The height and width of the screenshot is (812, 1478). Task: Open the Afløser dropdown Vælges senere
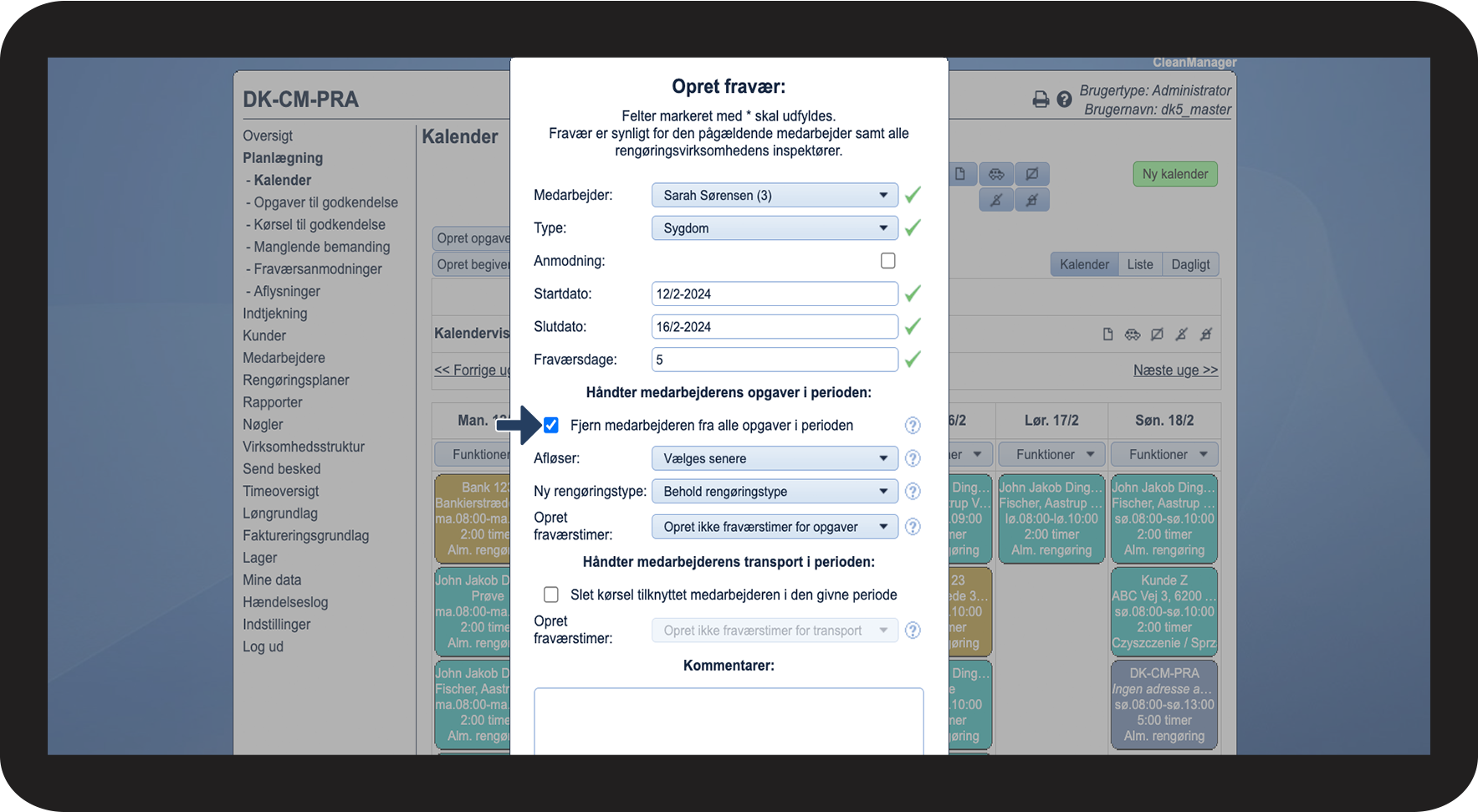[x=775, y=458]
